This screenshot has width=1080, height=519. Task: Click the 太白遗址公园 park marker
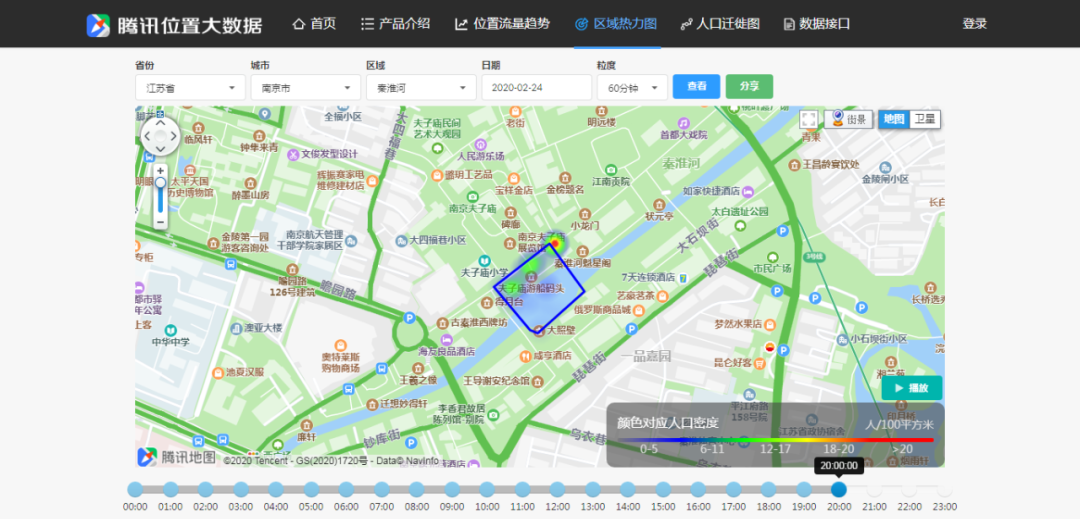(x=740, y=226)
